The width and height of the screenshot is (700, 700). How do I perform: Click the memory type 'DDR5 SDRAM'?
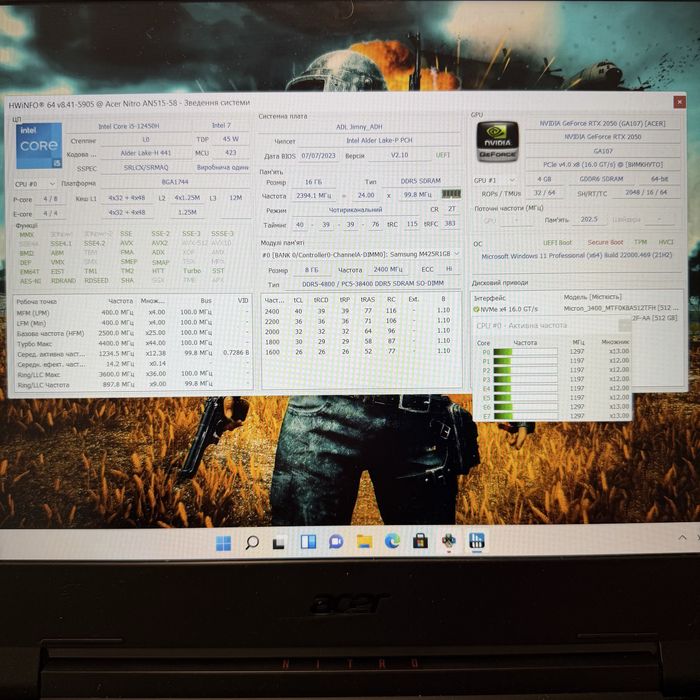pyautogui.click(x=420, y=181)
